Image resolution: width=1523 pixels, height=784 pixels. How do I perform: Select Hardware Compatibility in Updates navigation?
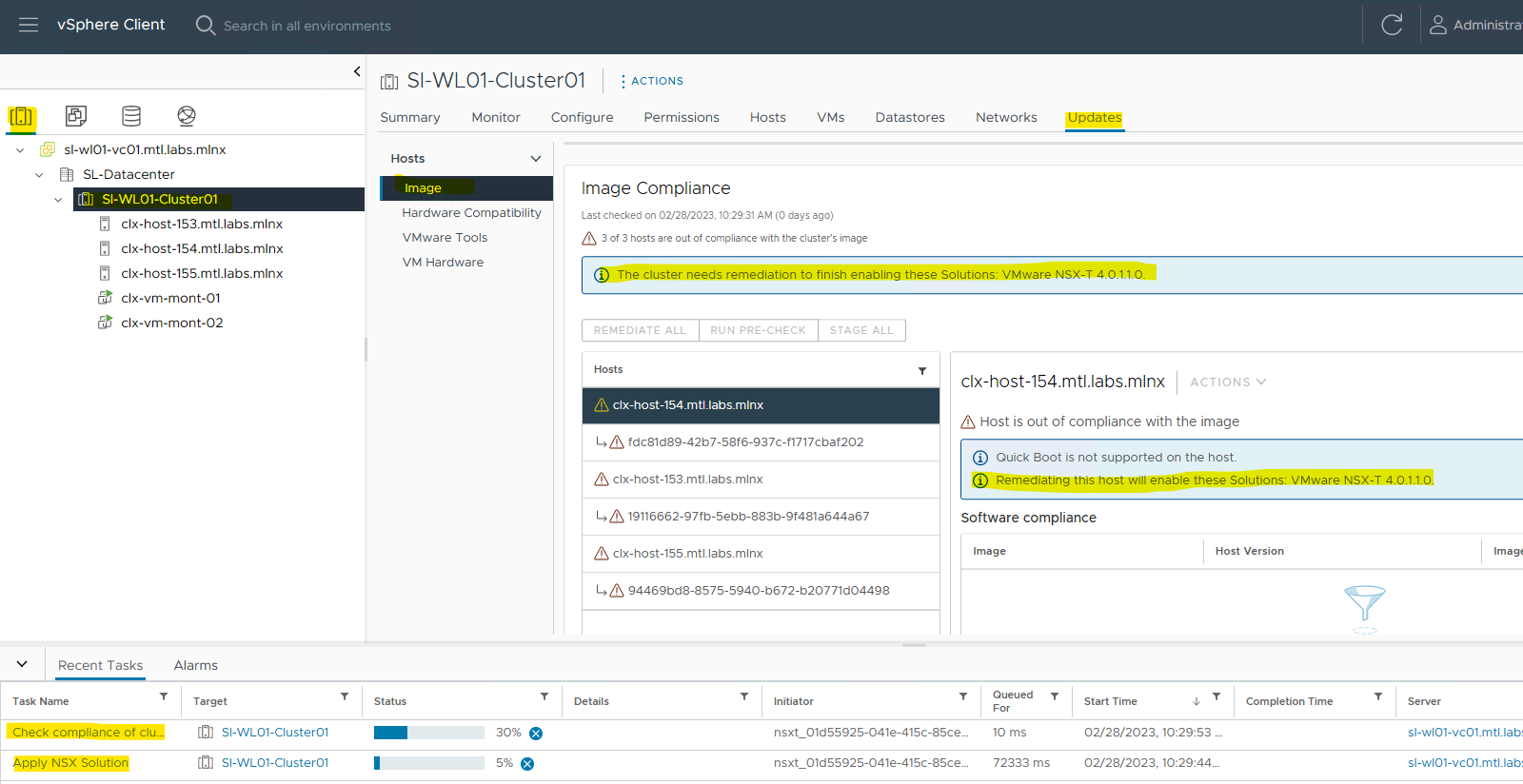[471, 213]
